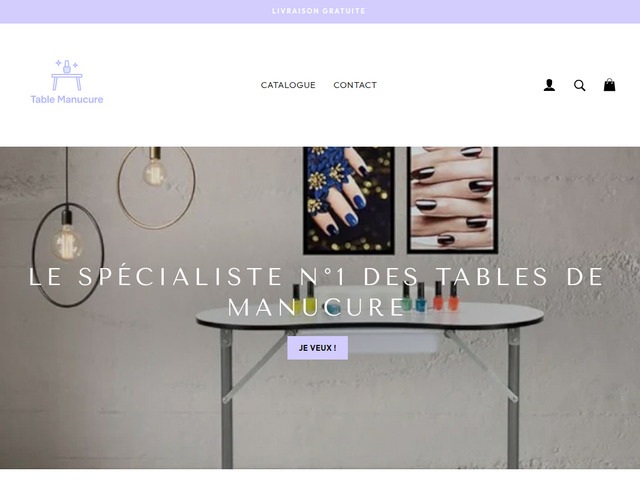This screenshot has width=640, height=480.
Task: Click the gold ring pendant lamp
Action: pos(156,187)
